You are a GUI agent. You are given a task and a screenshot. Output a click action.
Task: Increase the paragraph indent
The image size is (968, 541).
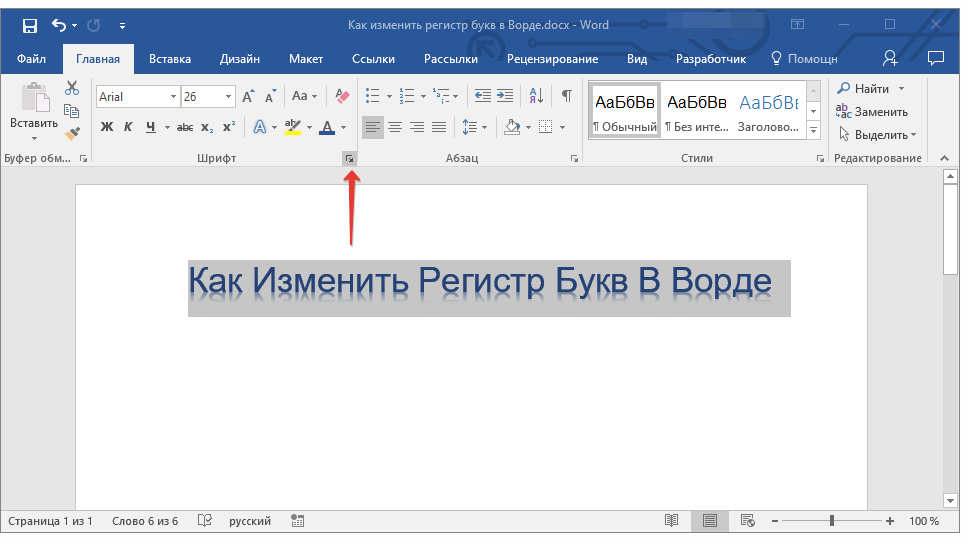[x=505, y=96]
